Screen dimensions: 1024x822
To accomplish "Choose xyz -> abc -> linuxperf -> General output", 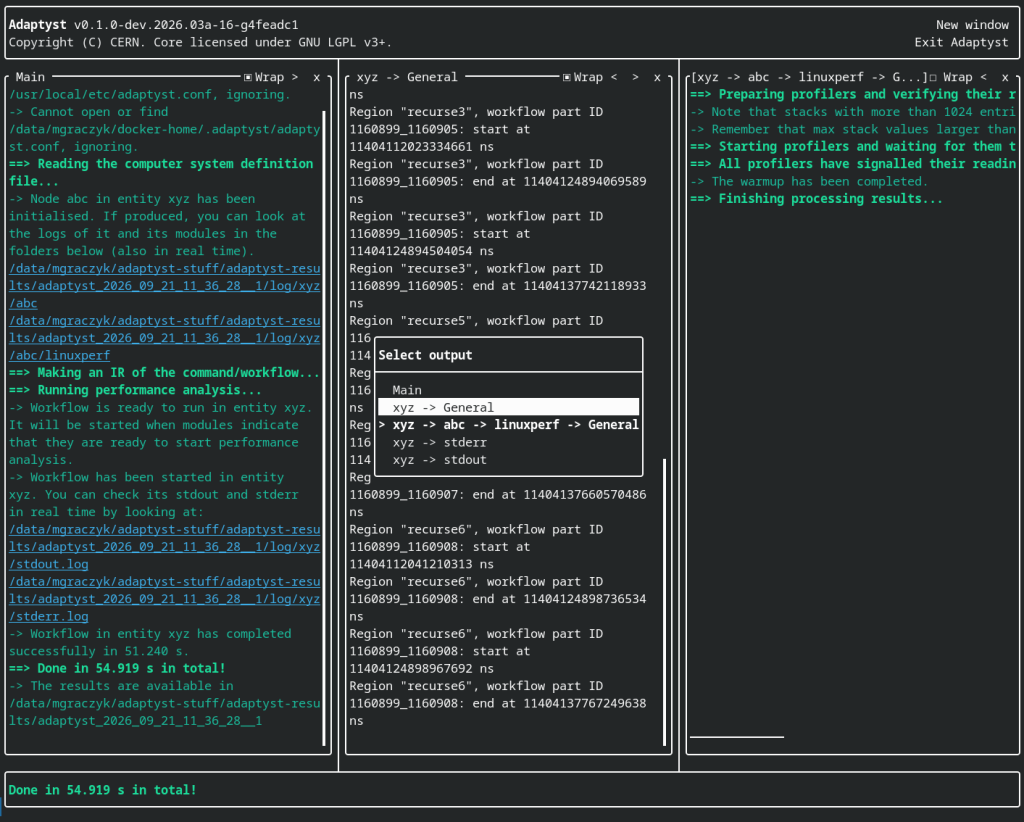I will (x=508, y=424).
